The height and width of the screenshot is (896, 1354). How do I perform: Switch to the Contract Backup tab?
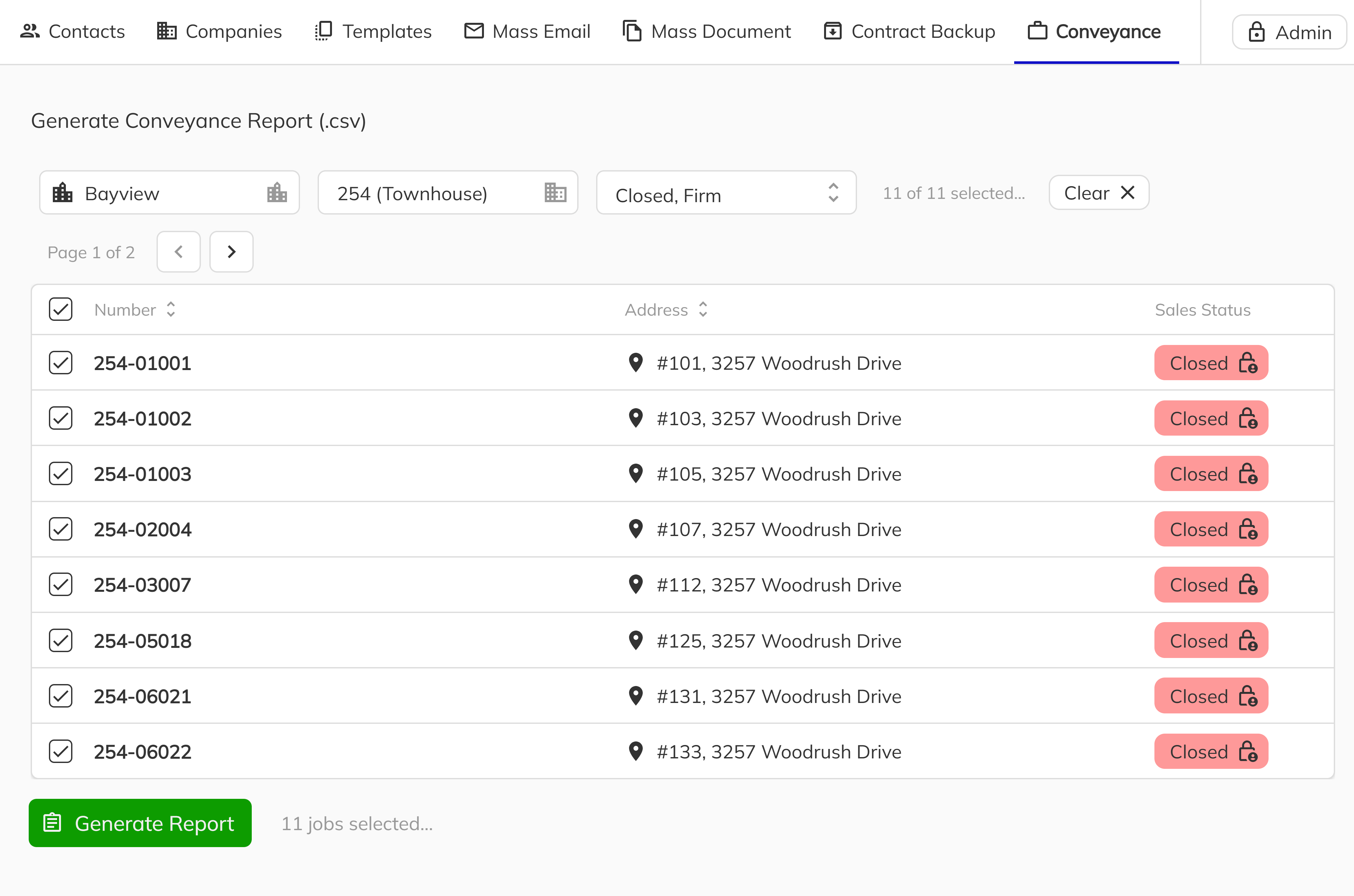(909, 31)
